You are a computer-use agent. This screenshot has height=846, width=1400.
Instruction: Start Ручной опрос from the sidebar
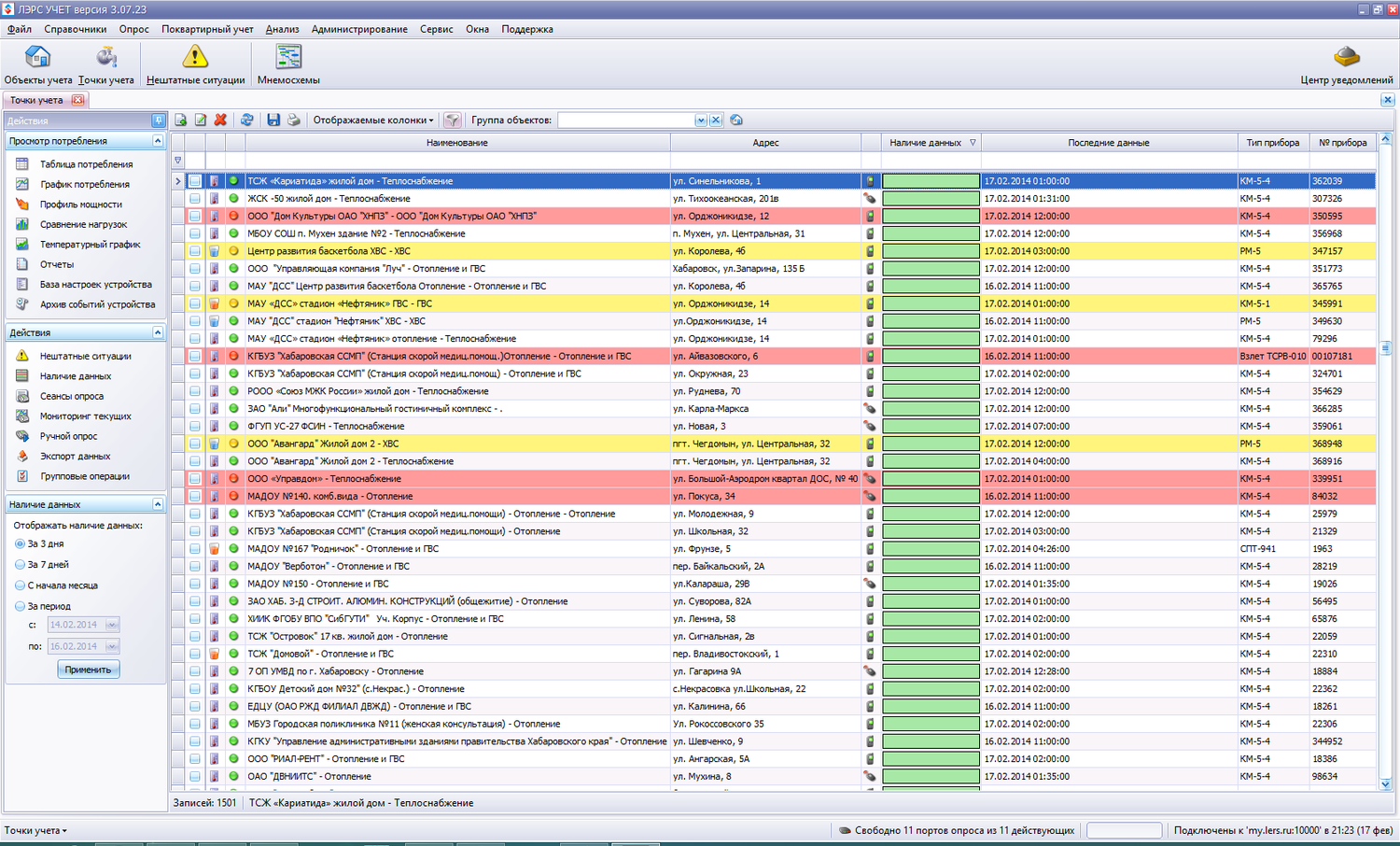click(x=68, y=436)
